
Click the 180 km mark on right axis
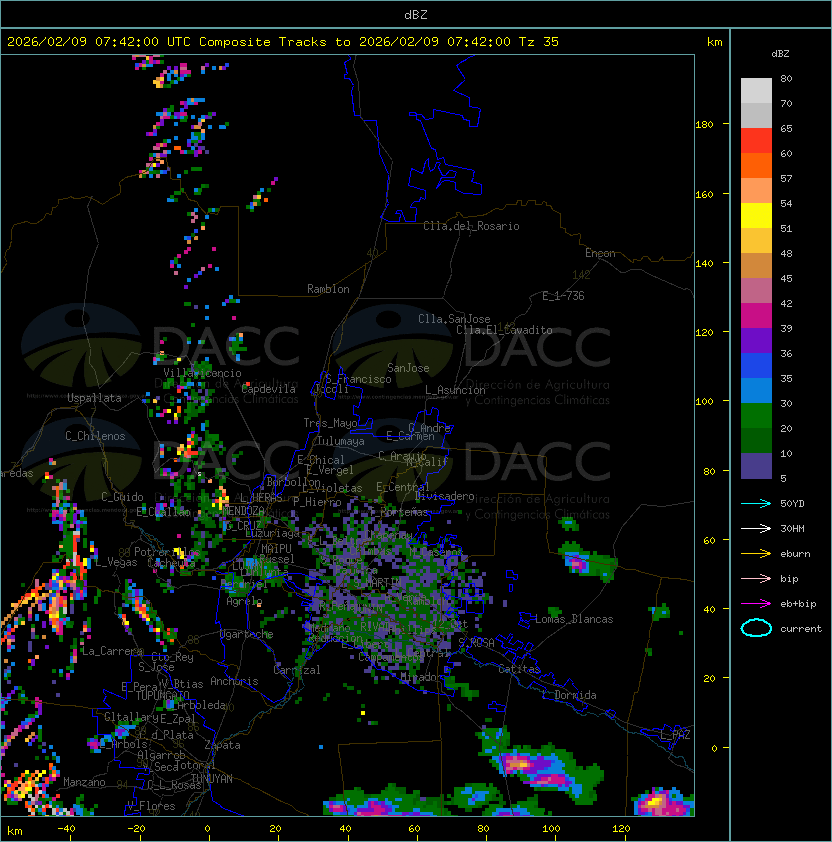pos(704,124)
